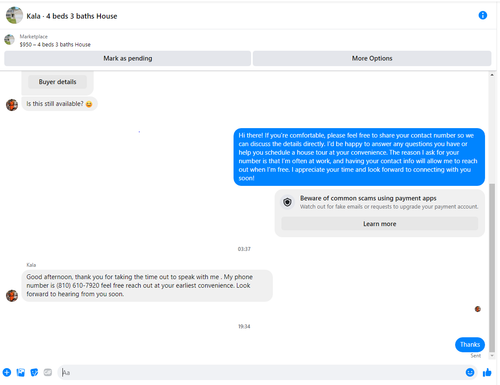Click the shield scam warning icon
This screenshot has height=385, width=500.
pos(287,202)
